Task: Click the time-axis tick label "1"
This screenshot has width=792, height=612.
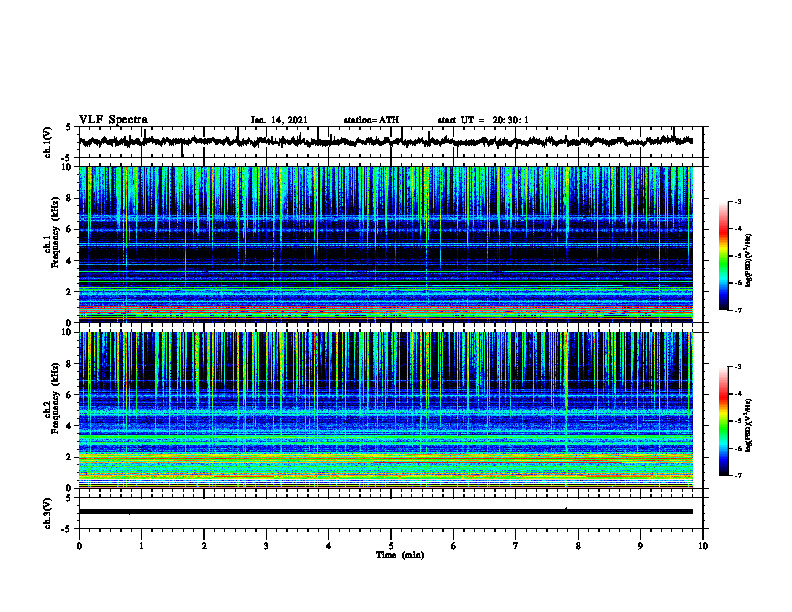Action: click(x=141, y=546)
